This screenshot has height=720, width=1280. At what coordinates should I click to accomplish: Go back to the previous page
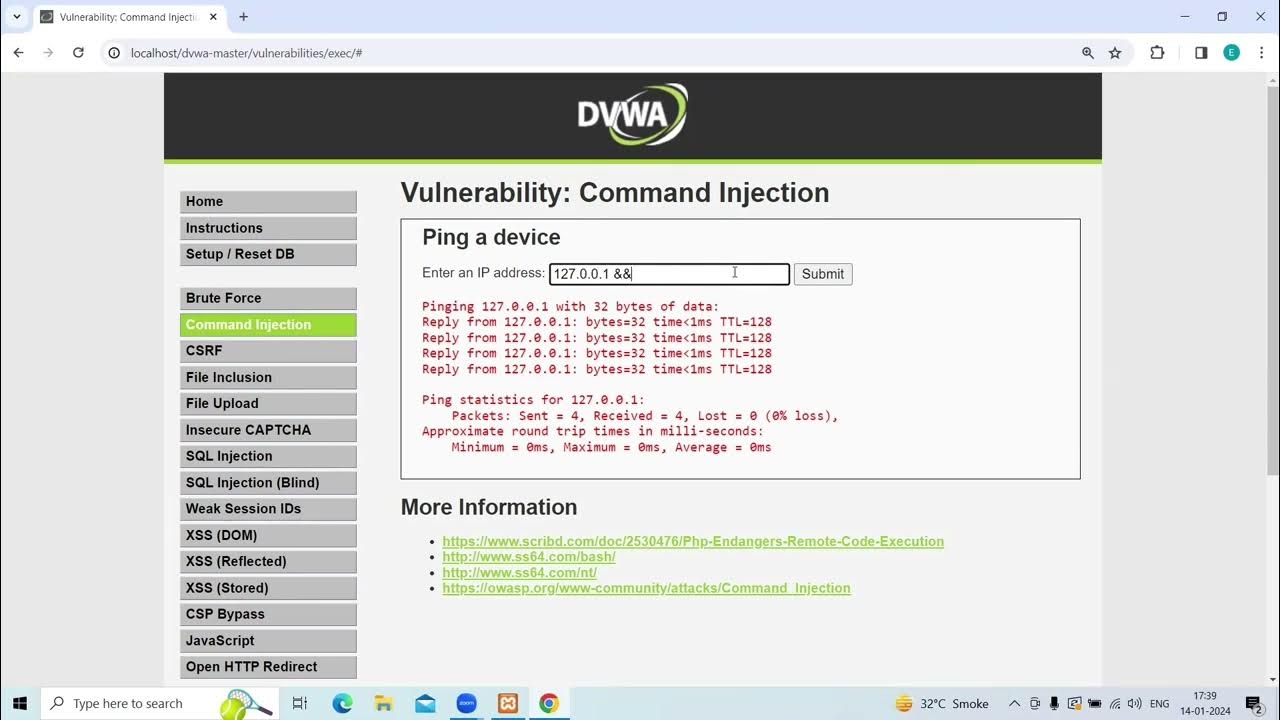click(x=18, y=53)
